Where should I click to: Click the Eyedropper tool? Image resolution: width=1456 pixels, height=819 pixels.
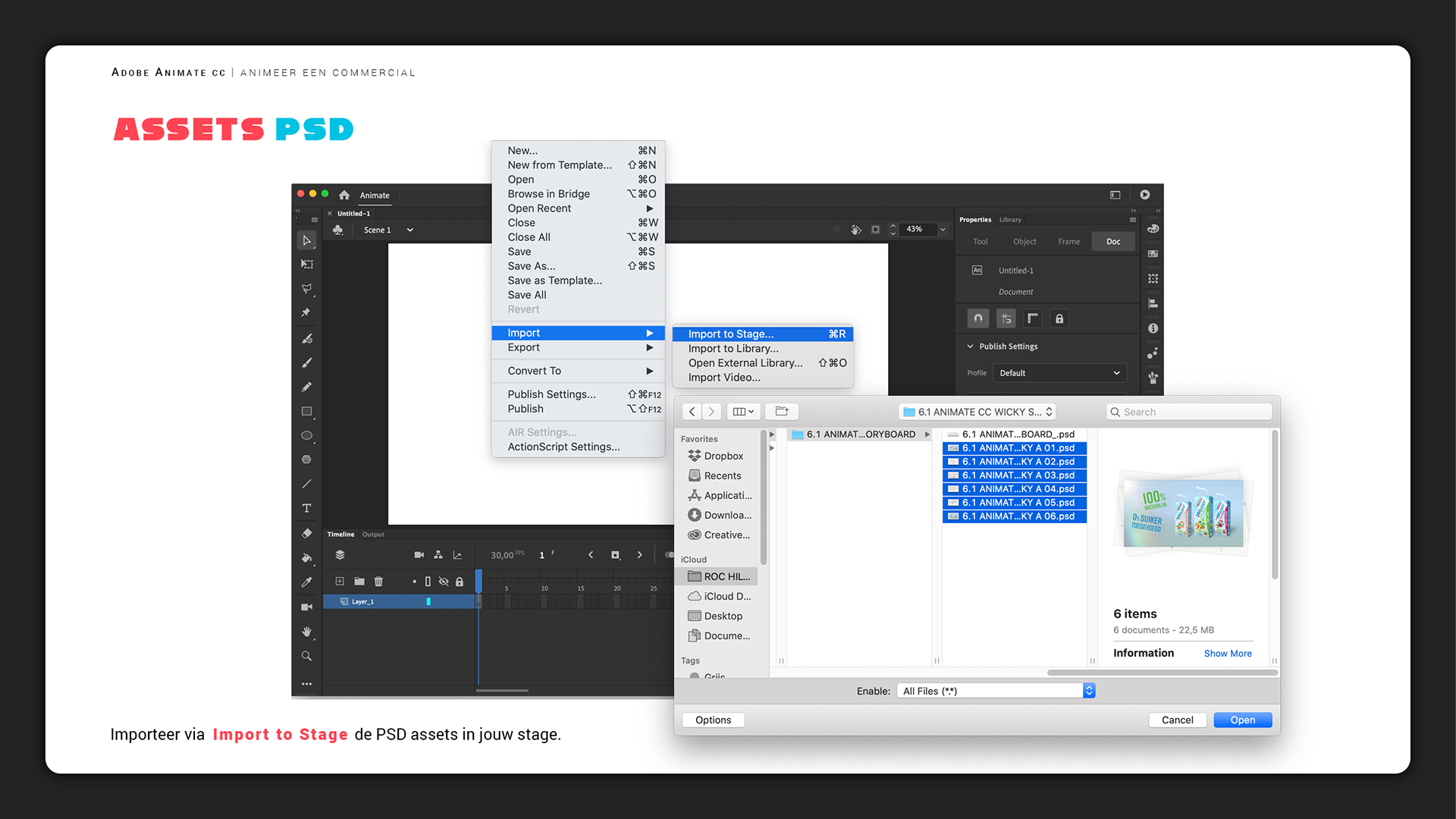tap(306, 582)
